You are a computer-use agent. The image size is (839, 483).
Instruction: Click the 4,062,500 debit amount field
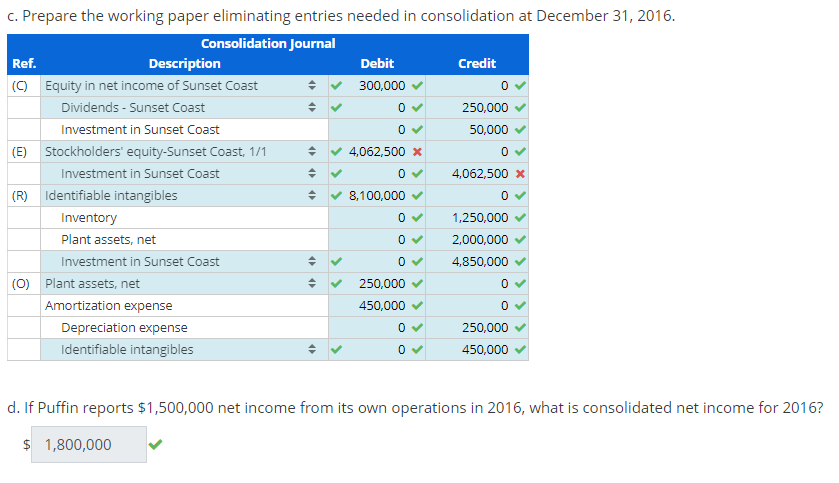point(377,152)
